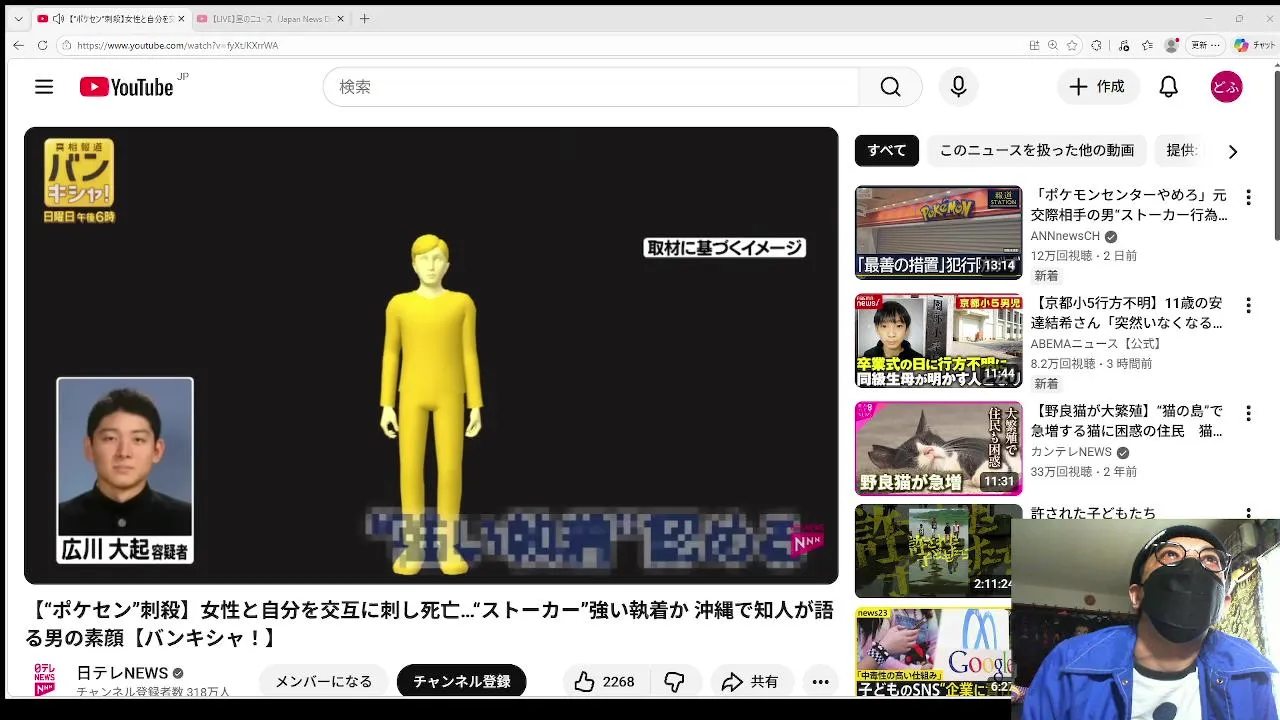Image resolution: width=1280 pixels, height=720 pixels.
Task: Open the favorites list icon
Action: [x=1147, y=45]
